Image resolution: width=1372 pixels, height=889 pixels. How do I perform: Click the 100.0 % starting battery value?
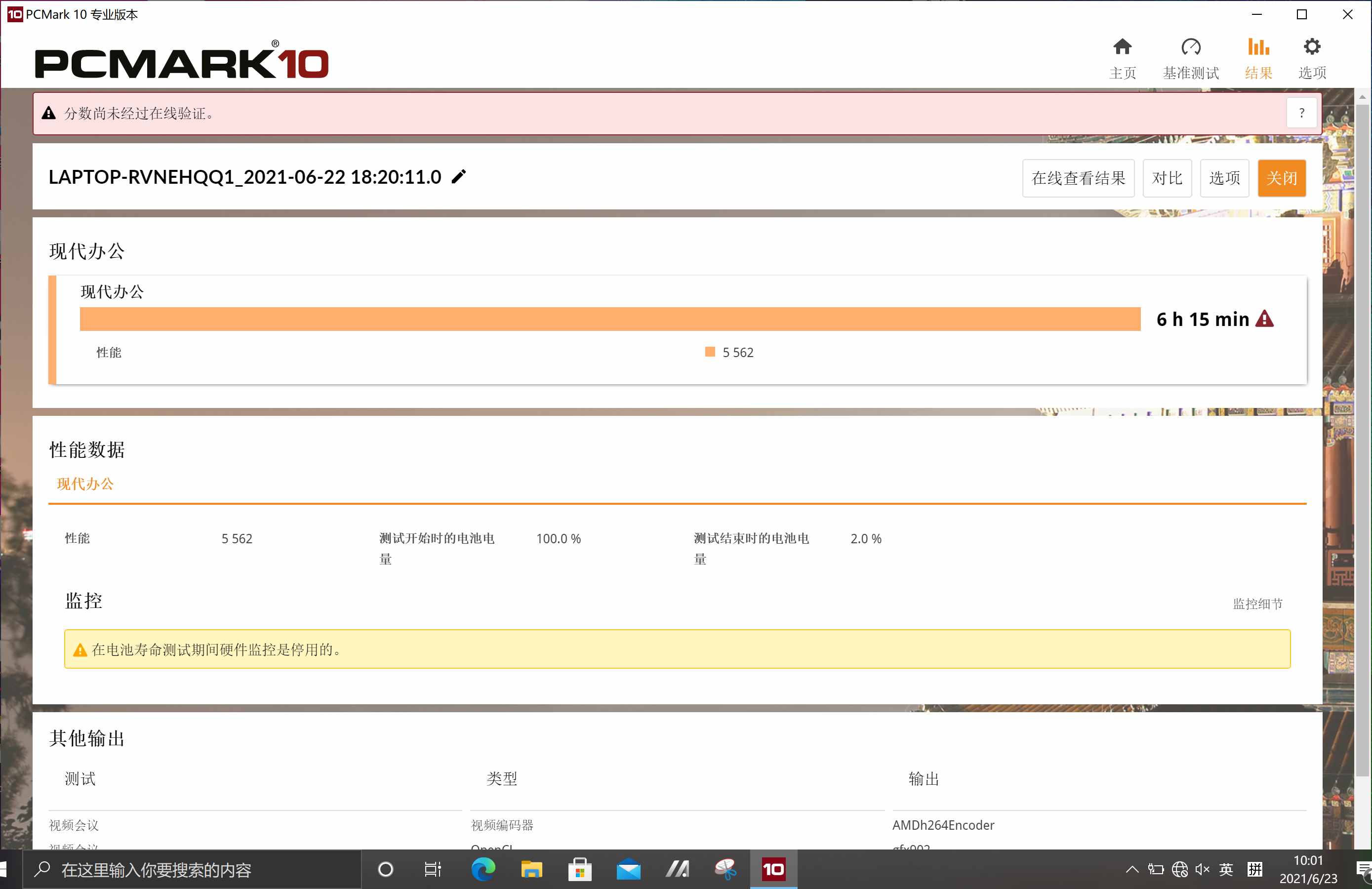(x=558, y=538)
